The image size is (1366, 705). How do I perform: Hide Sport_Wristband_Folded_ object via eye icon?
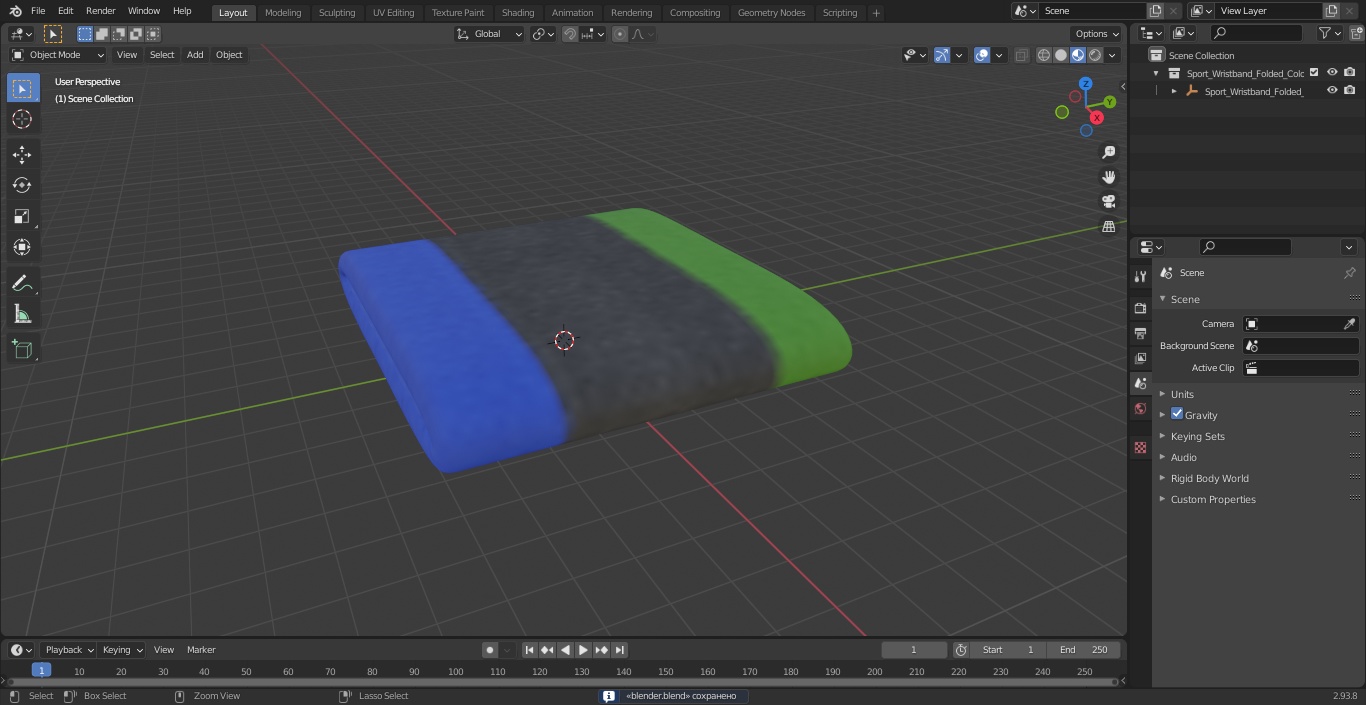1332,90
